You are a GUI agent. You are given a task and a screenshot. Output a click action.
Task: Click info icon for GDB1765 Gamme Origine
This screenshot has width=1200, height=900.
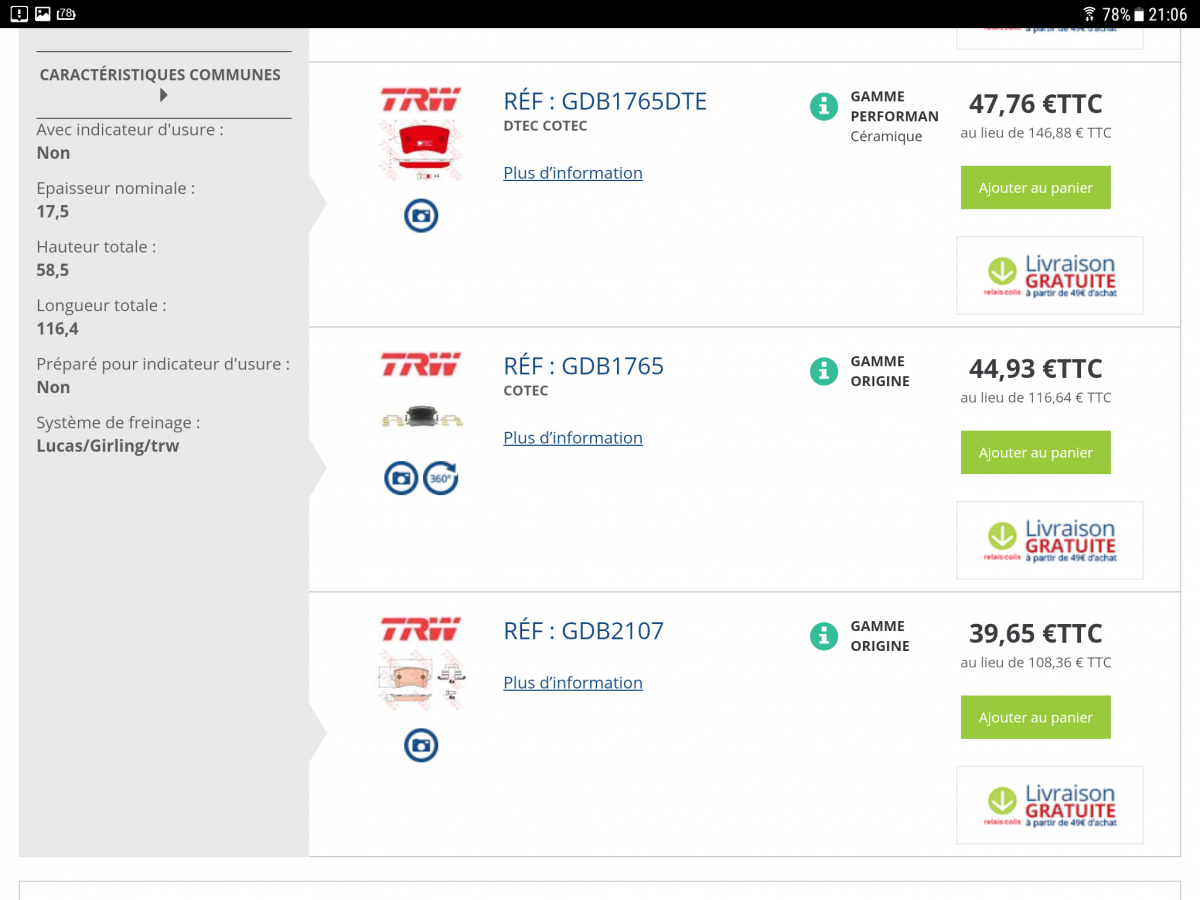(x=823, y=371)
